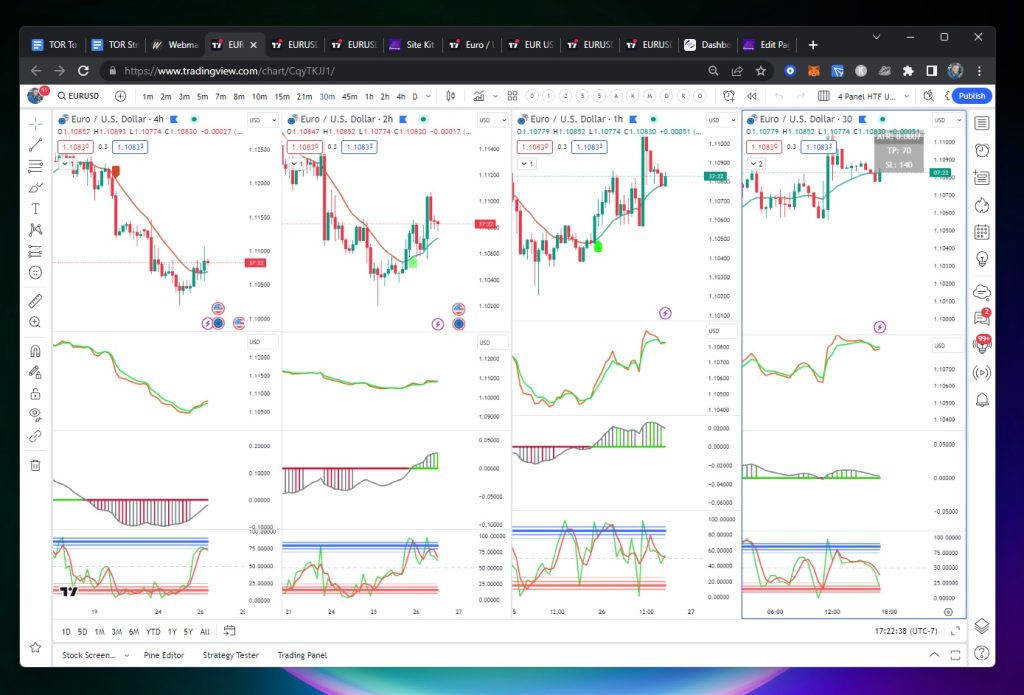Image resolution: width=1024 pixels, height=695 pixels.
Task: Click the trash can to remove drawings
Action: [x=35, y=464]
